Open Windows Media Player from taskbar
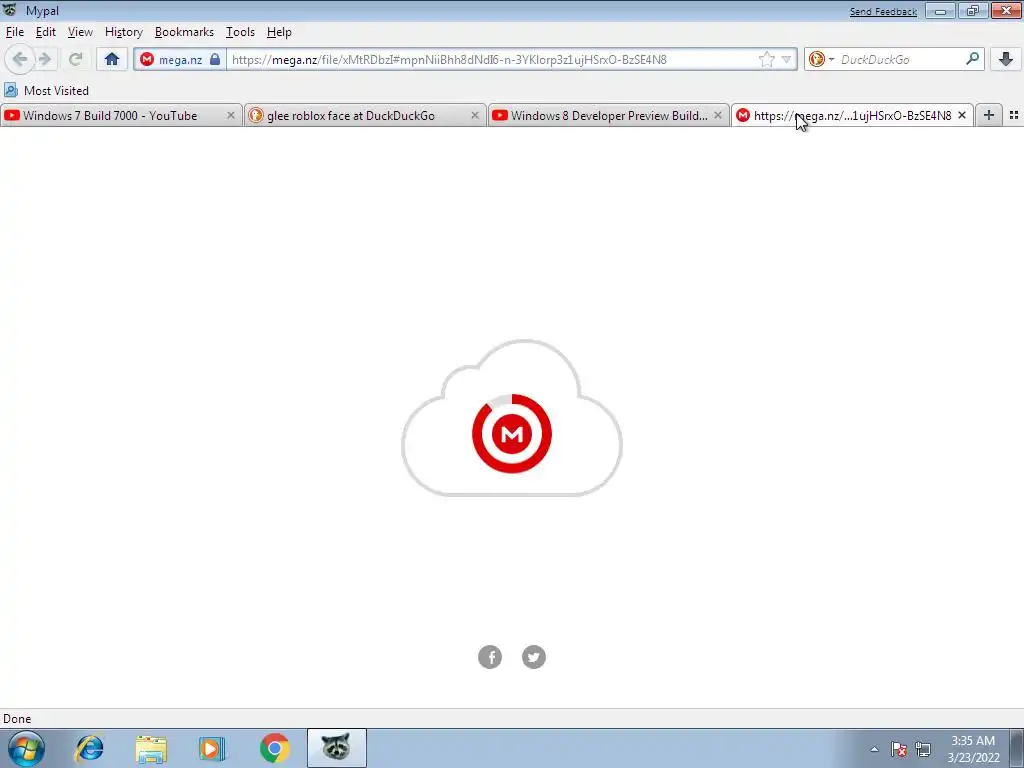 pos(212,748)
